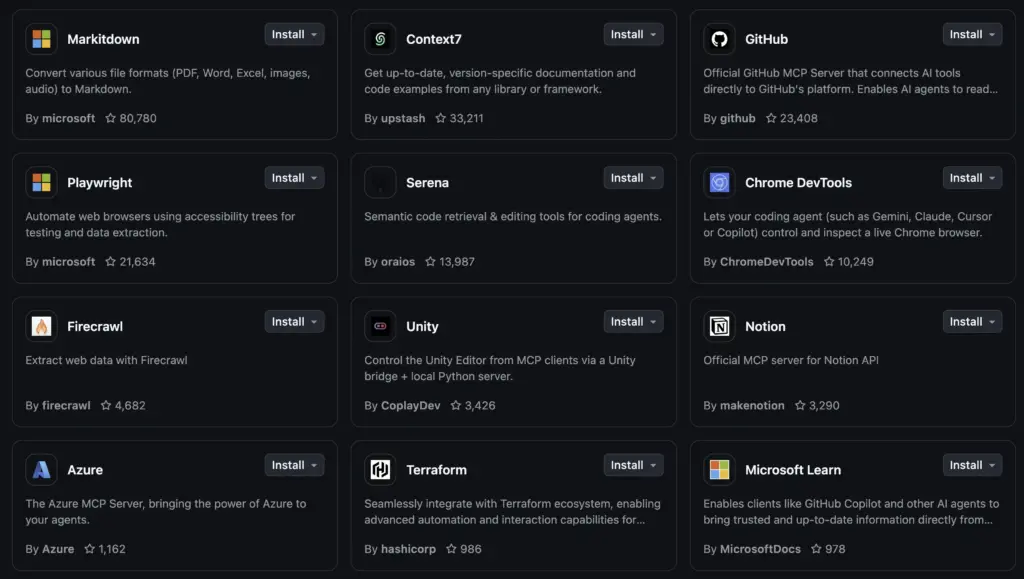Install the Playwright server
Viewport: 1024px width, 579px height.
click(288, 178)
